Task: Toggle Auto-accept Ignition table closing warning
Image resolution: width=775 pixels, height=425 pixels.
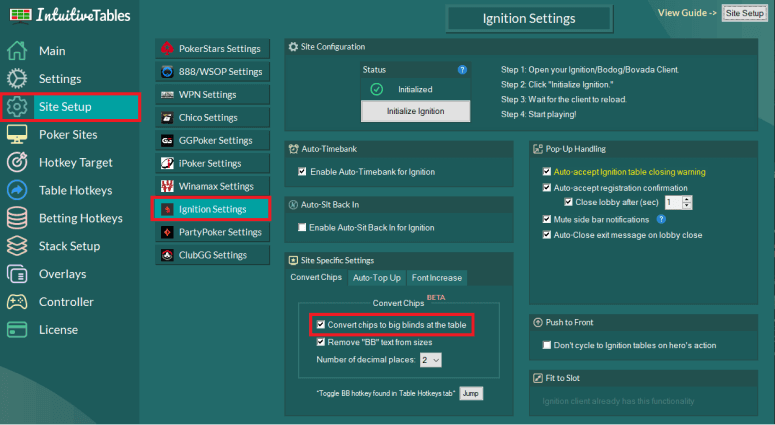Action: point(547,171)
